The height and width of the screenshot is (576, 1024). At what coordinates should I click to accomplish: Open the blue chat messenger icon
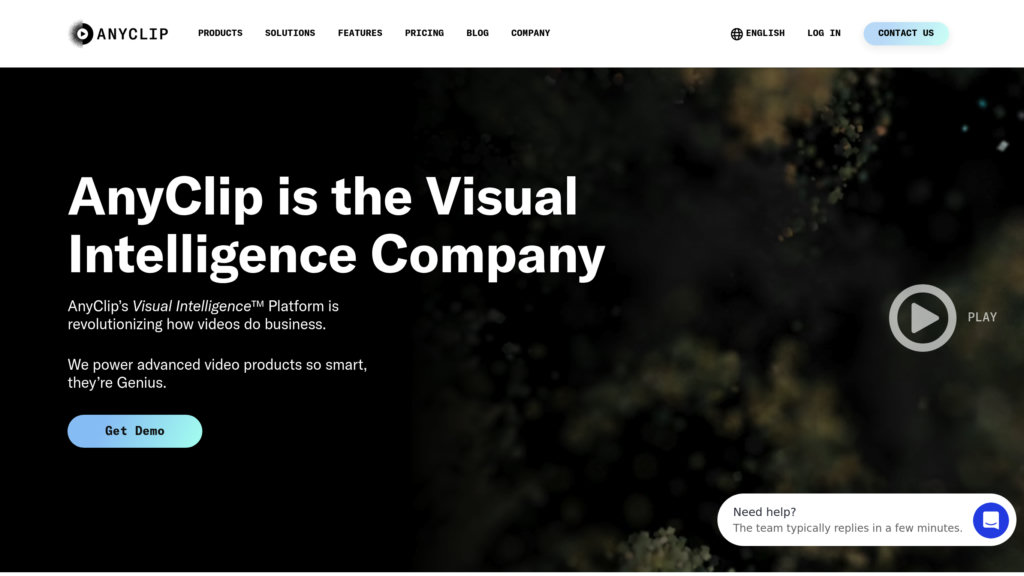pyautogui.click(x=991, y=520)
